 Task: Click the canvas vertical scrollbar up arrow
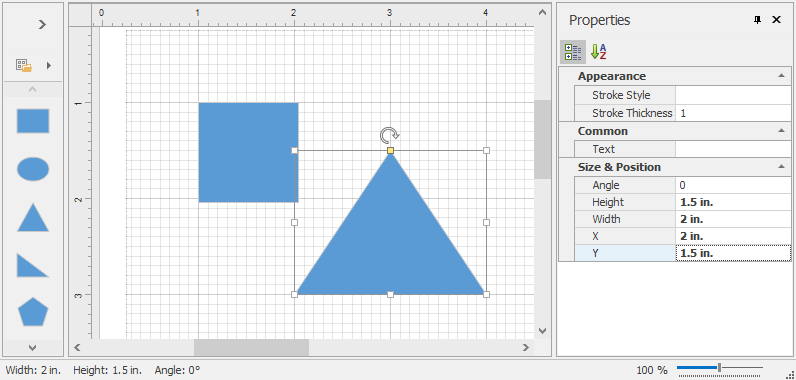point(542,12)
